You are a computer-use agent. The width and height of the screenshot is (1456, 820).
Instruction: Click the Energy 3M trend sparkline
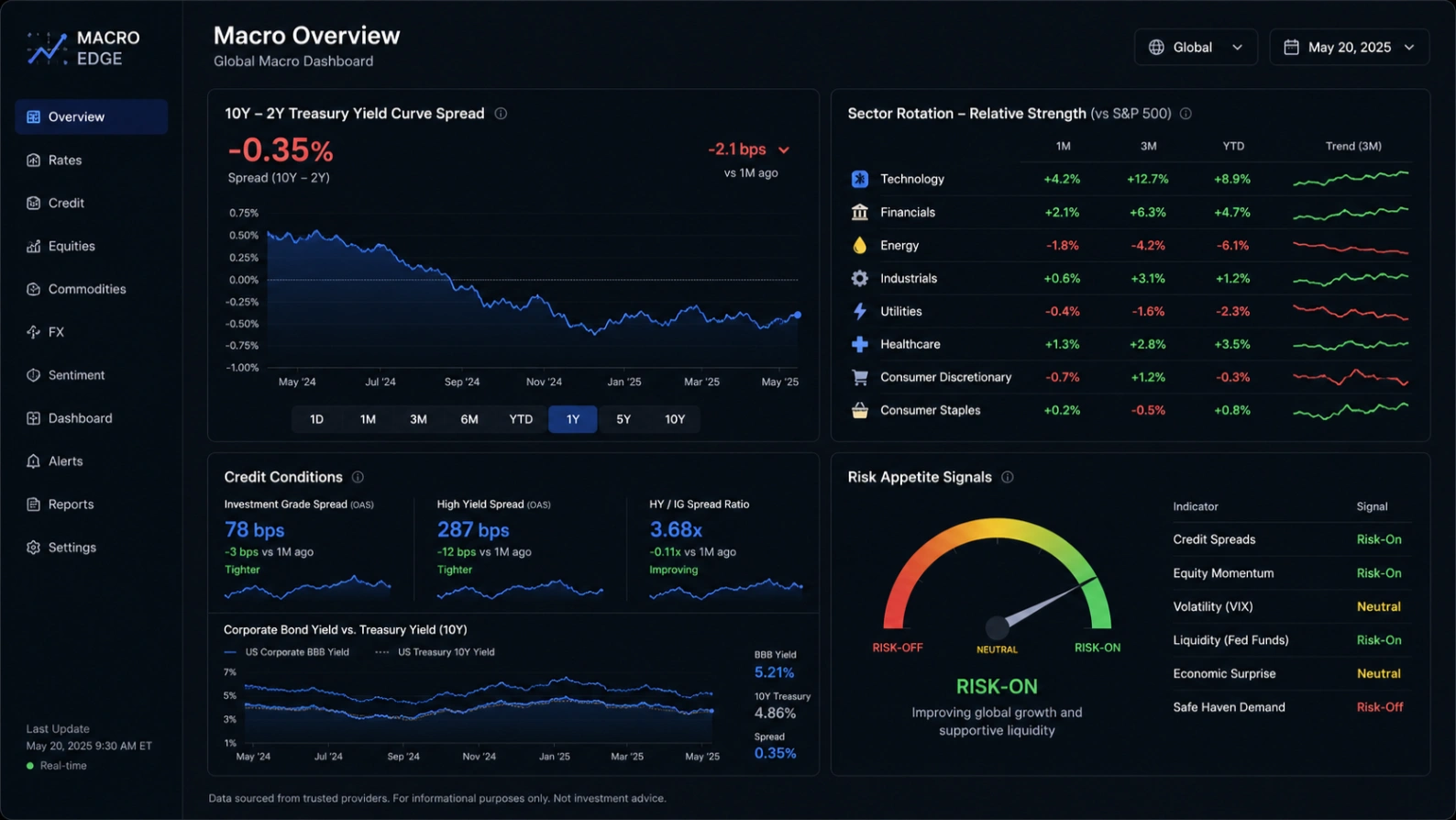click(x=1351, y=247)
